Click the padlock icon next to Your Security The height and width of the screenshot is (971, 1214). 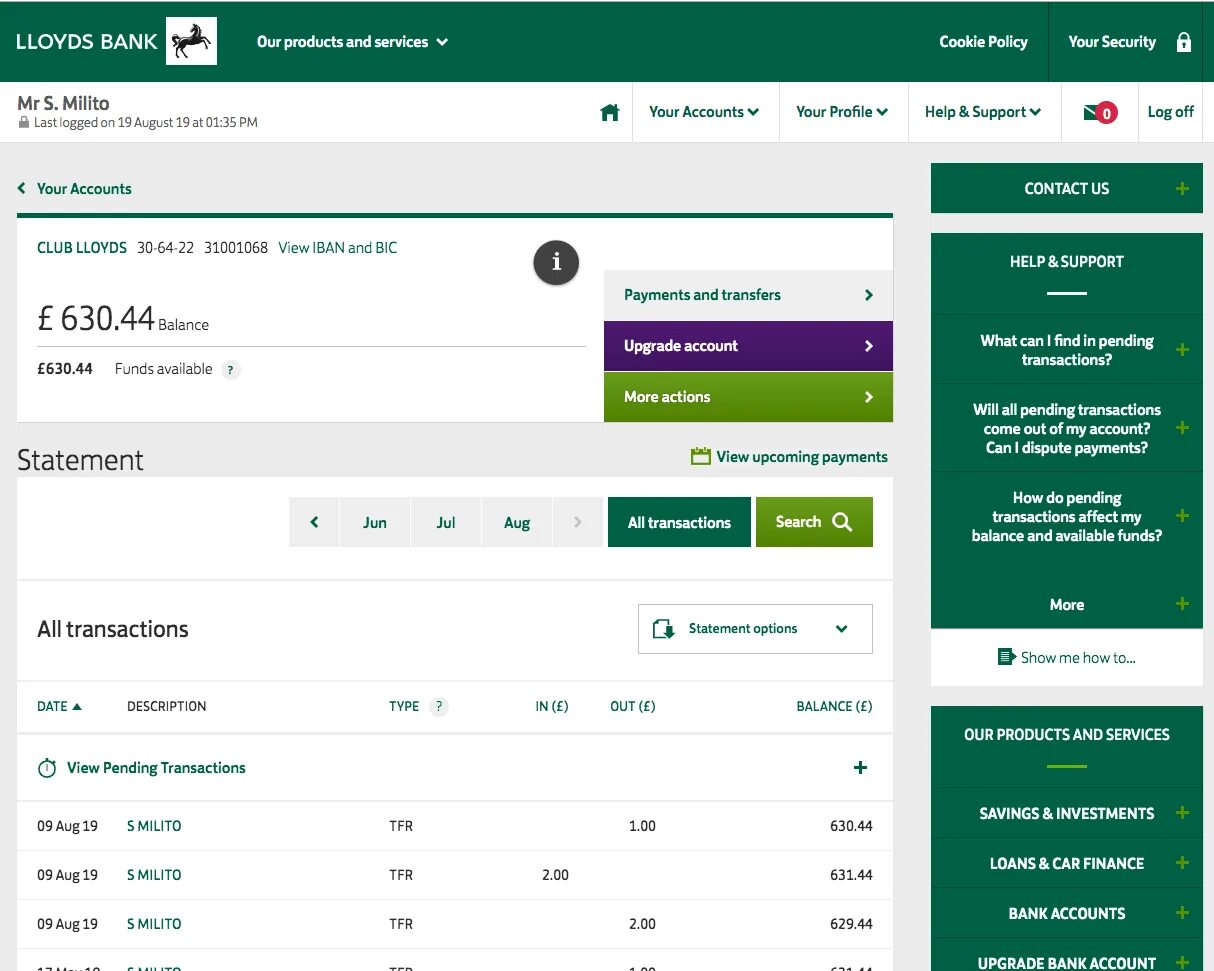1184,42
